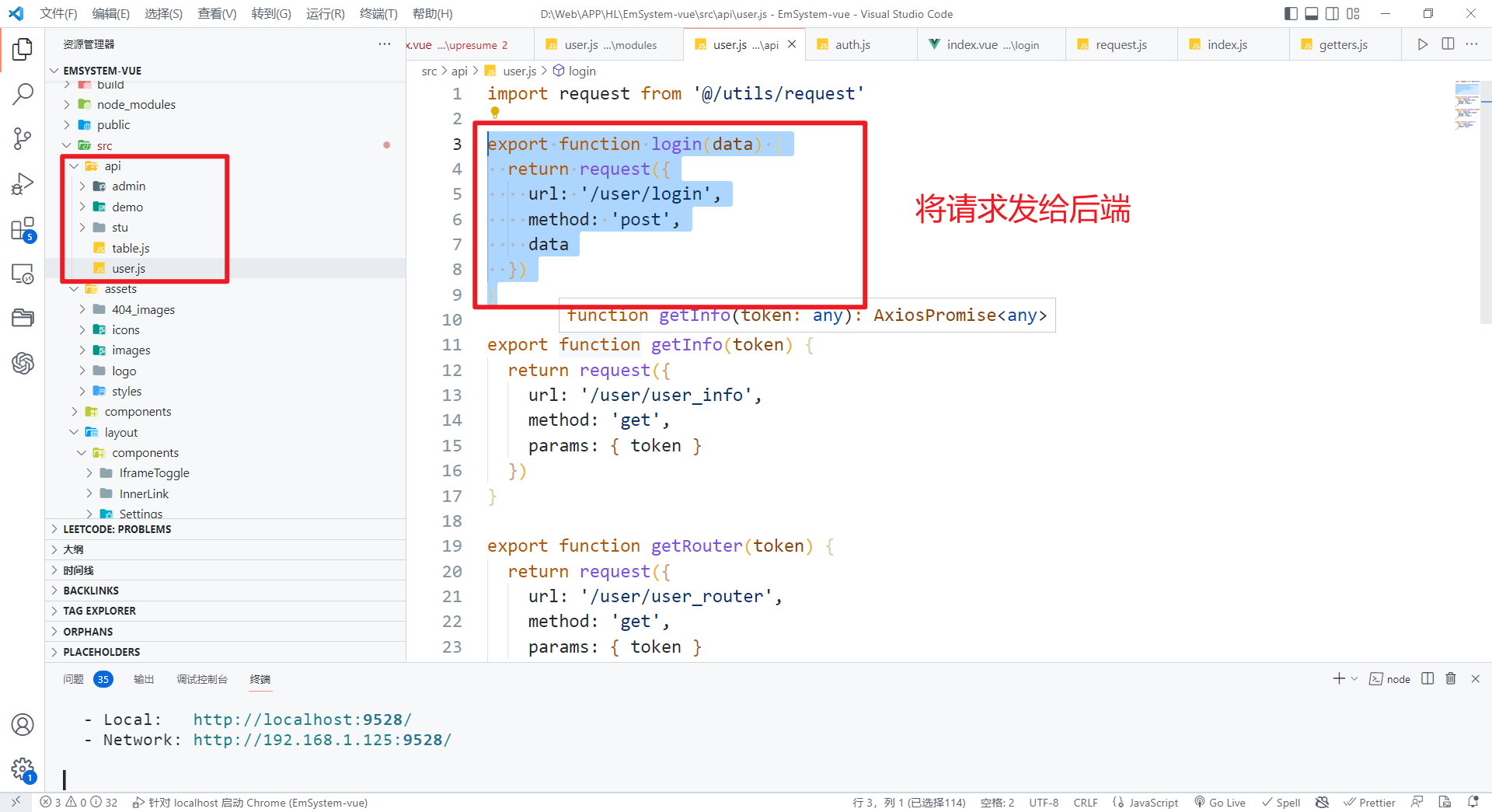Click the editor vertical scrollbar
The width and height of the screenshot is (1492, 812).
(x=1487, y=202)
